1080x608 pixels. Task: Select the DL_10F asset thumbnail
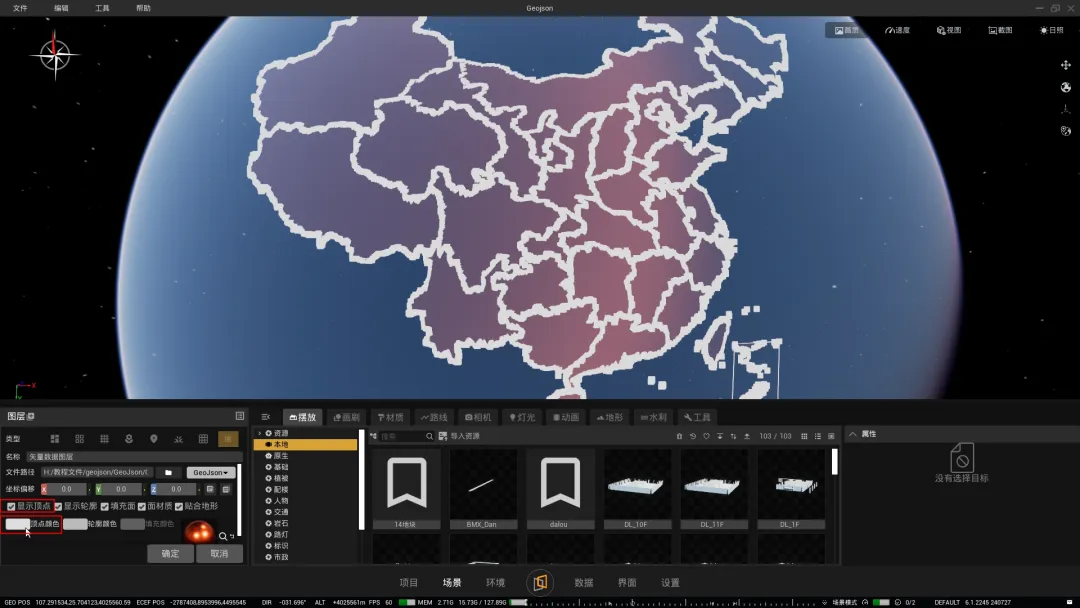[x=637, y=490]
